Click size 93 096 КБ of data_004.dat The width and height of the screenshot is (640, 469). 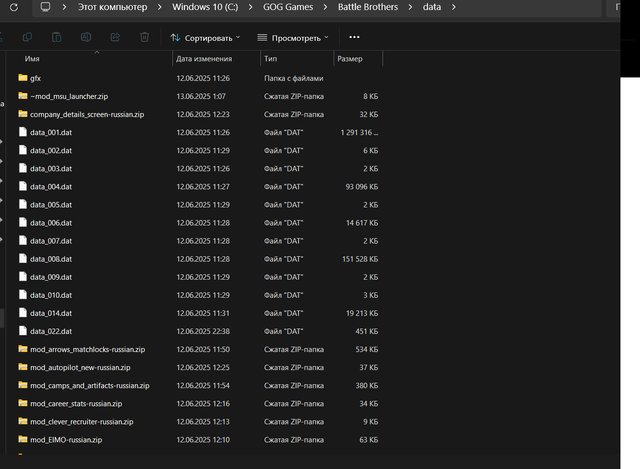[362, 187]
